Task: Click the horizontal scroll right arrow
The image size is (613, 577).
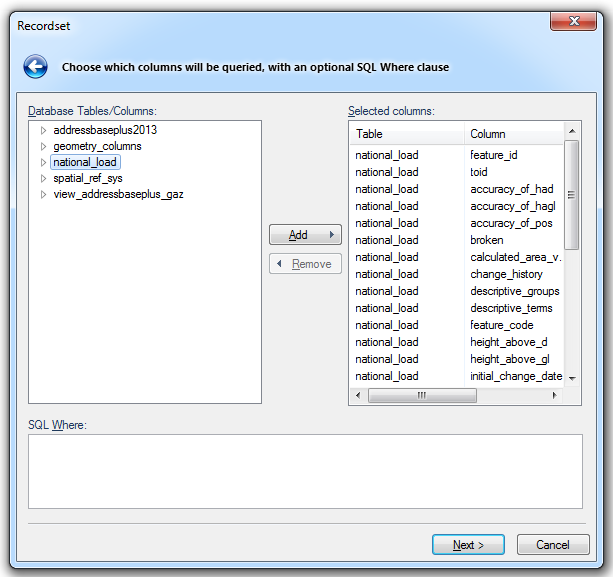Action: 554,395
